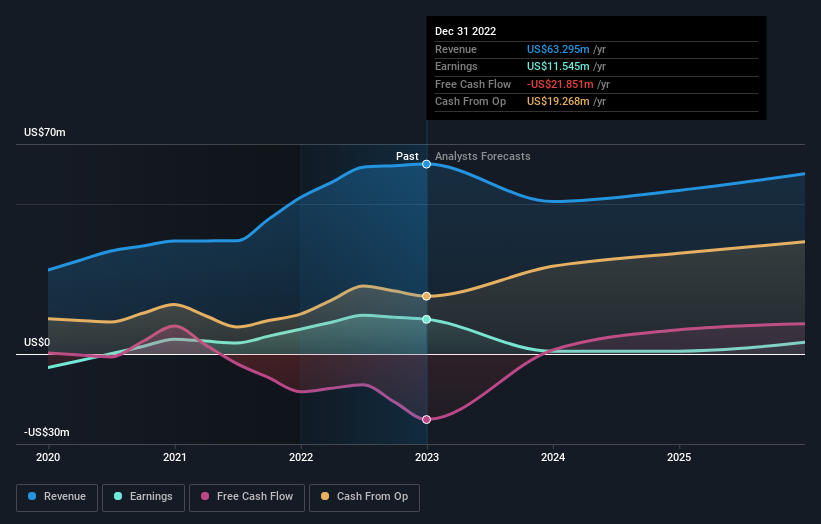Click the -US$21.851m free cash flow value
This screenshot has width=821, height=524.
tap(560, 84)
